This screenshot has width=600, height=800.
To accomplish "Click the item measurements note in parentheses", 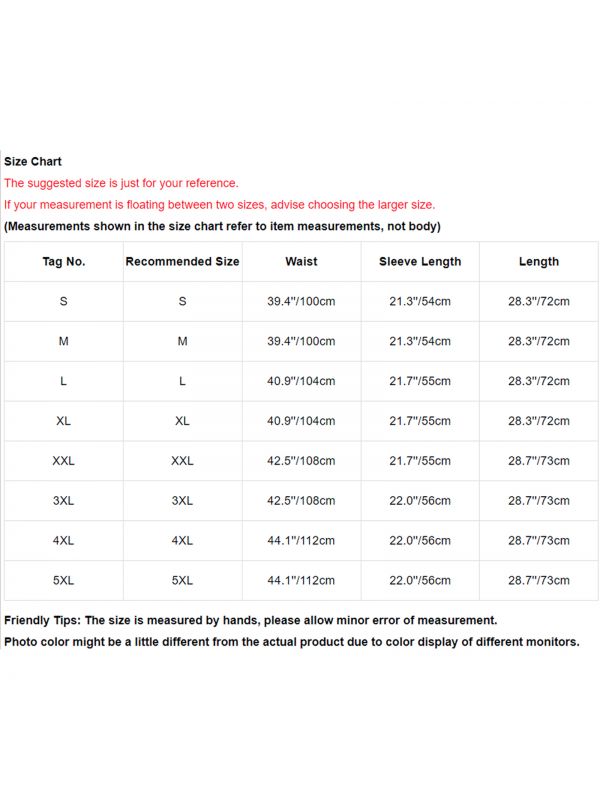I will [222, 226].
